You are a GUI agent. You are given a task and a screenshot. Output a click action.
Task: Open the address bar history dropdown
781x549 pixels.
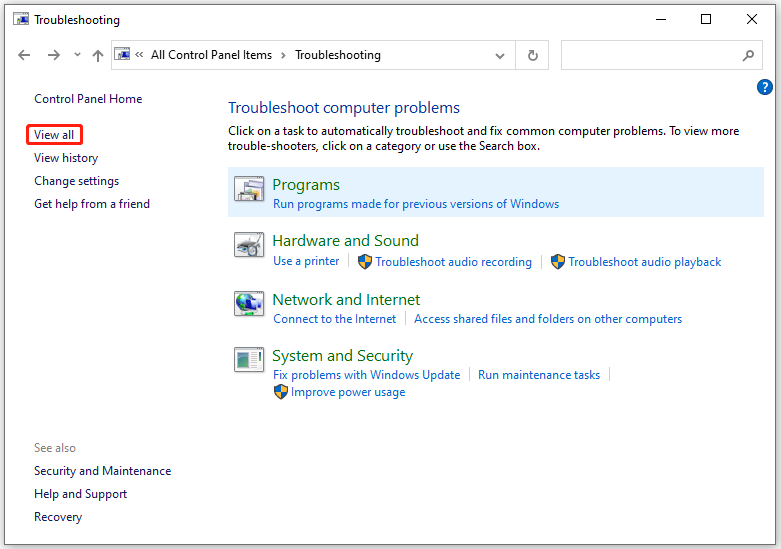tap(500, 56)
